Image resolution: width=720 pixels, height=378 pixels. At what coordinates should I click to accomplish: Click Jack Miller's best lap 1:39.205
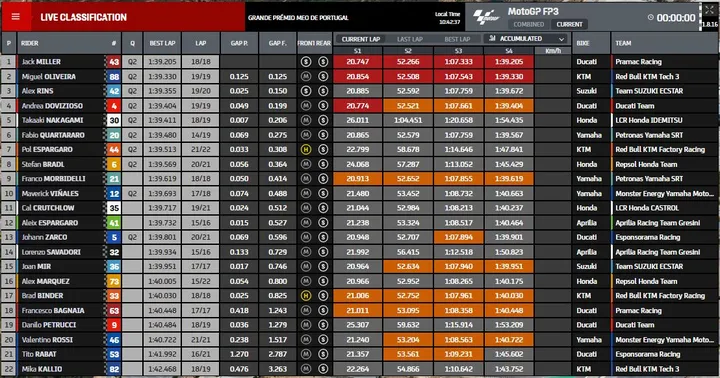coord(162,62)
